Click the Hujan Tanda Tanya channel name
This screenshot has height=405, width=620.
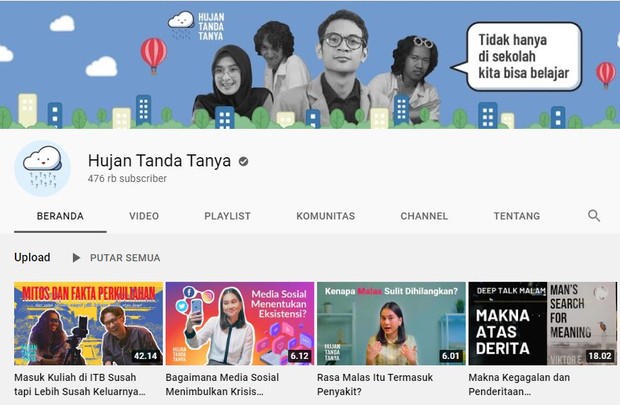click(x=159, y=161)
